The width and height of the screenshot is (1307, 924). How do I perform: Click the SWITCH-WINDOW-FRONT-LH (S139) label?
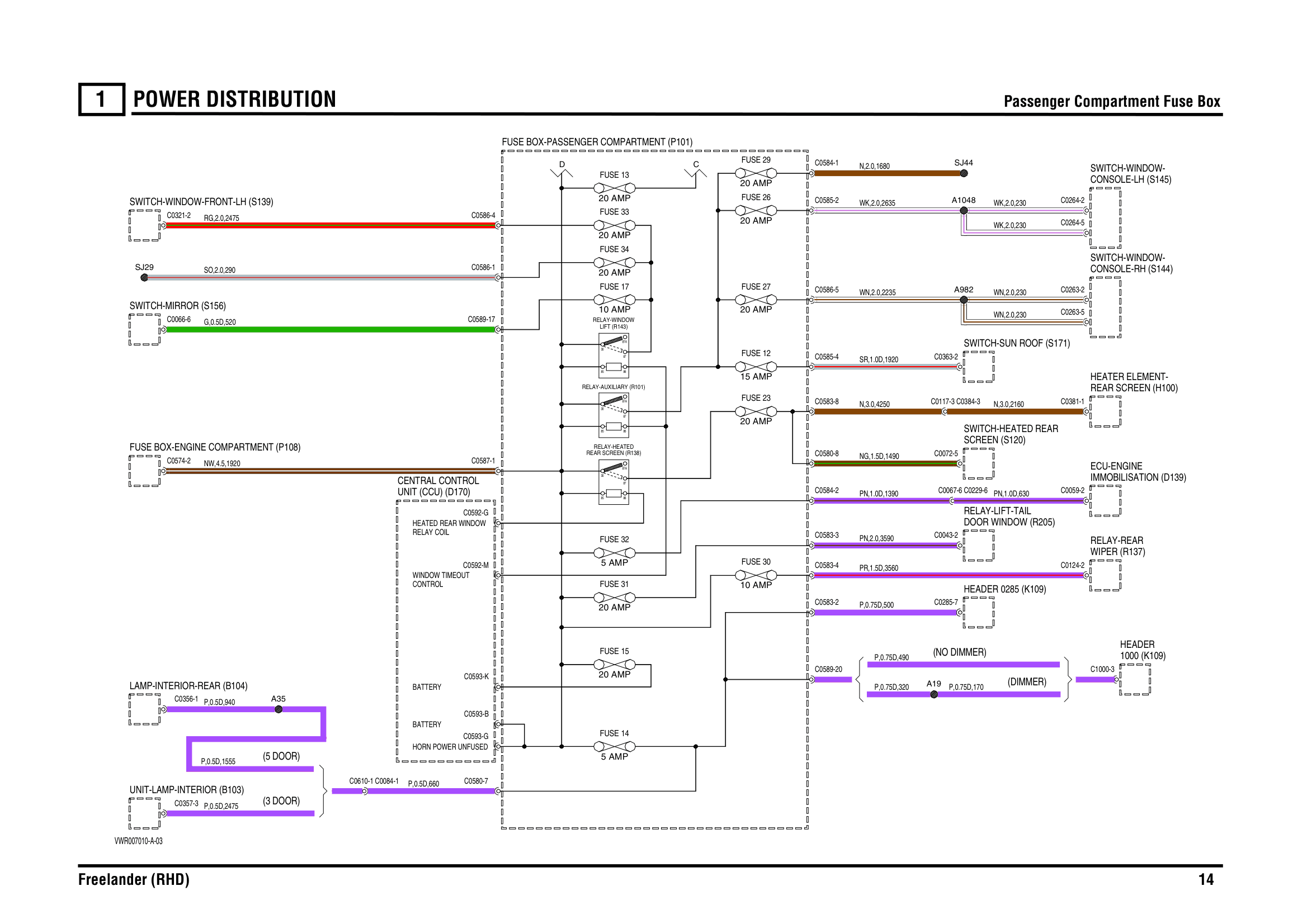pos(201,202)
